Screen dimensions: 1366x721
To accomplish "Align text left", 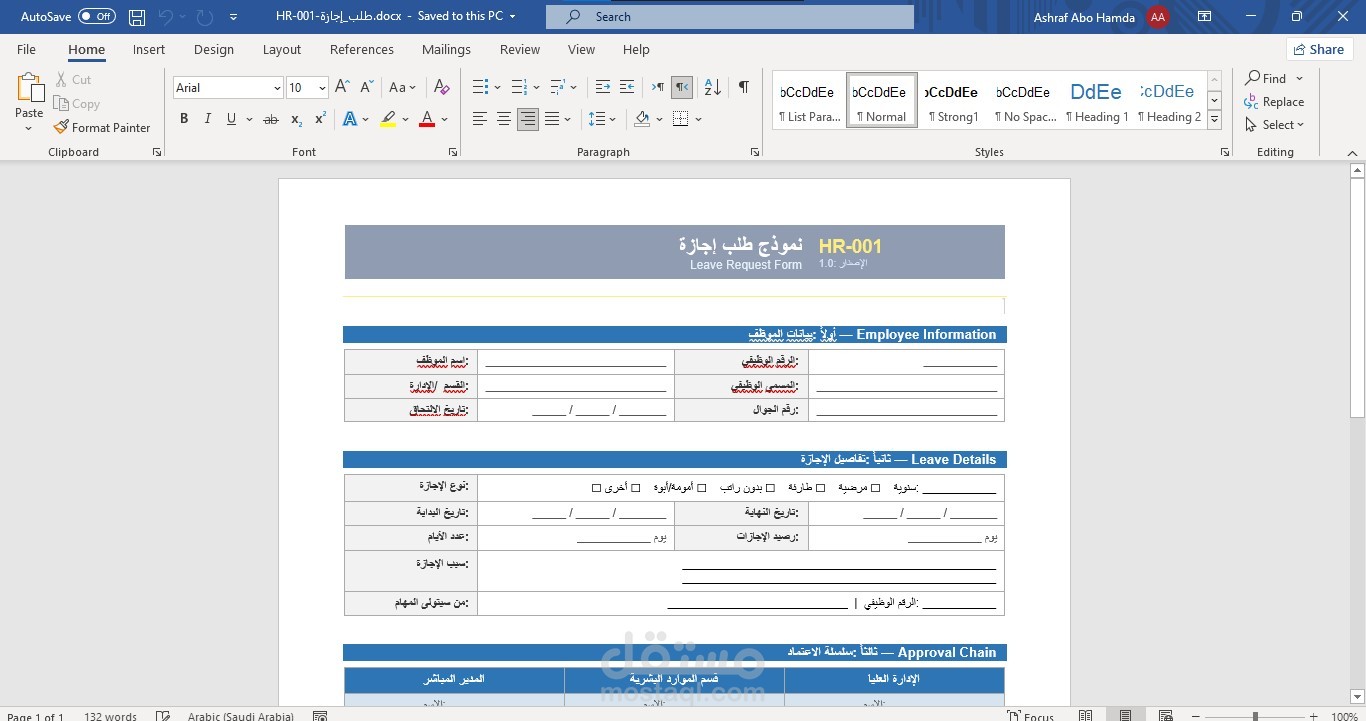I will pyautogui.click(x=480, y=119).
